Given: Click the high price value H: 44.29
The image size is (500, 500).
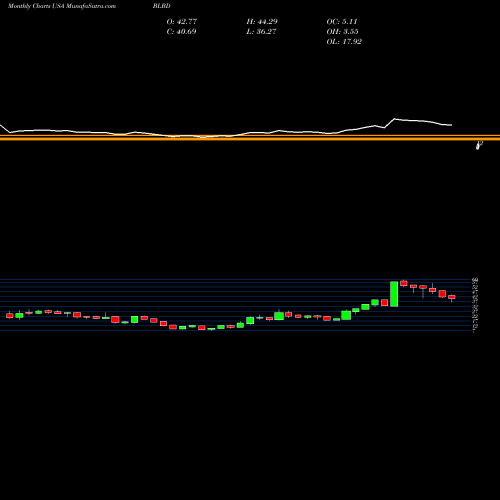Looking at the screenshot, I should pyautogui.click(x=262, y=22).
